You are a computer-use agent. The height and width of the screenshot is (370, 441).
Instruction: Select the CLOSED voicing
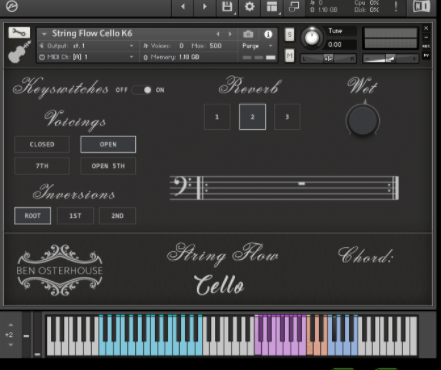click(42, 144)
